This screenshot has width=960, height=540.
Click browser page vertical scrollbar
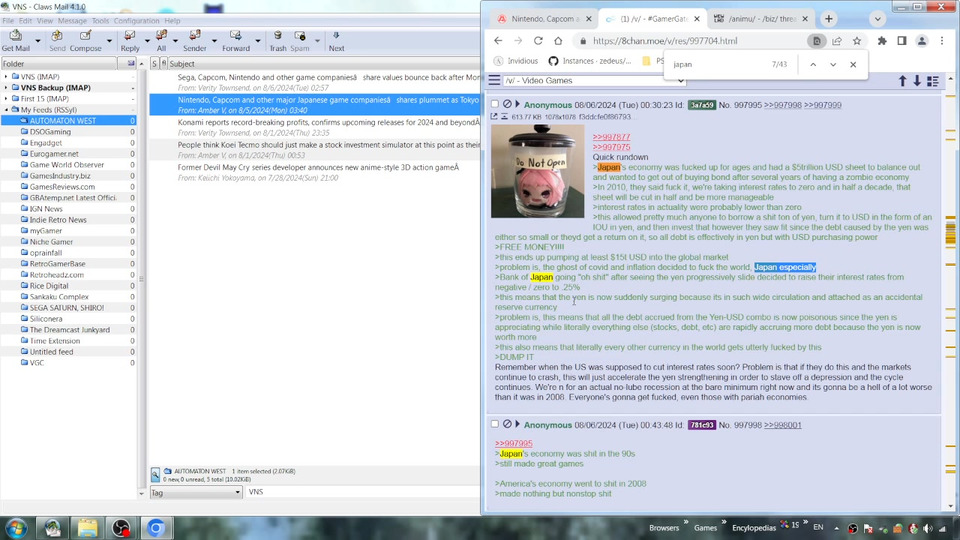(951, 294)
